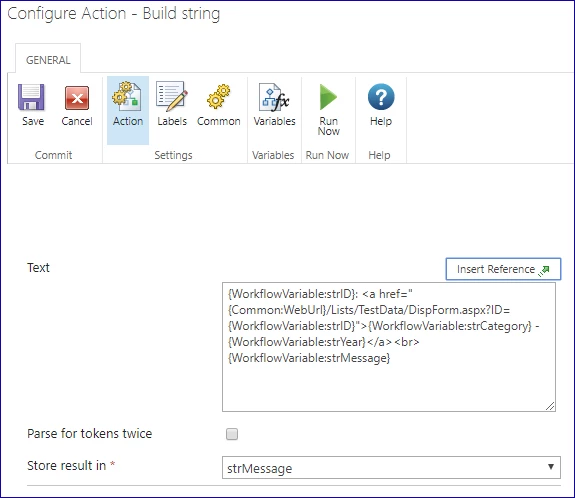Click the Insert Reference button
The width and height of the screenshot is (575, 498).
tap(503, 269)
